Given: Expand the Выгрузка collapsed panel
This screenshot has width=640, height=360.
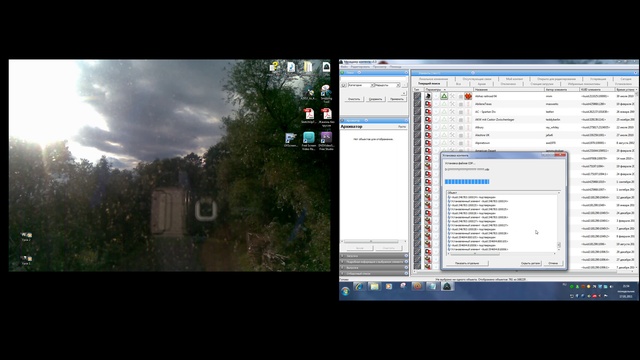Looking at the screenshot, I should coord(374,268).
